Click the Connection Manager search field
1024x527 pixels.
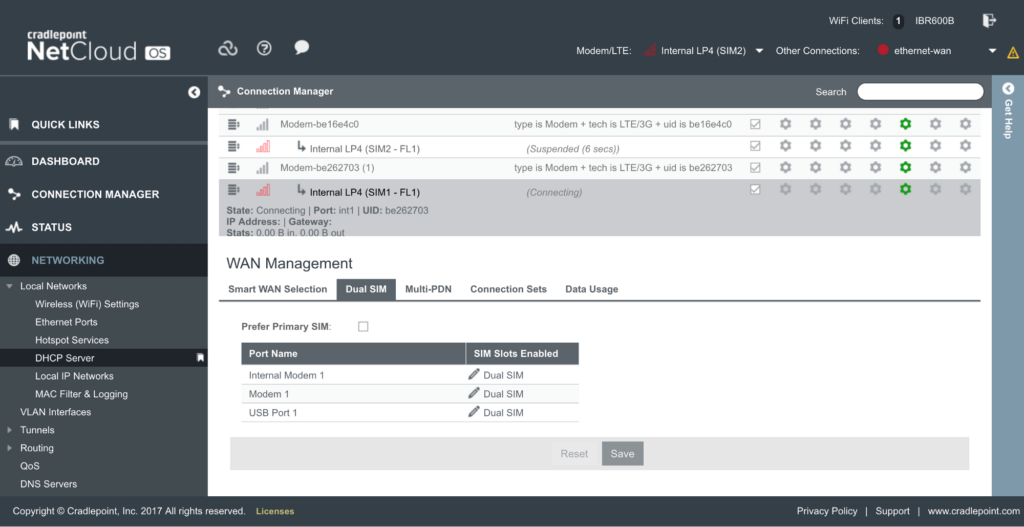click(x=920, y=92)
